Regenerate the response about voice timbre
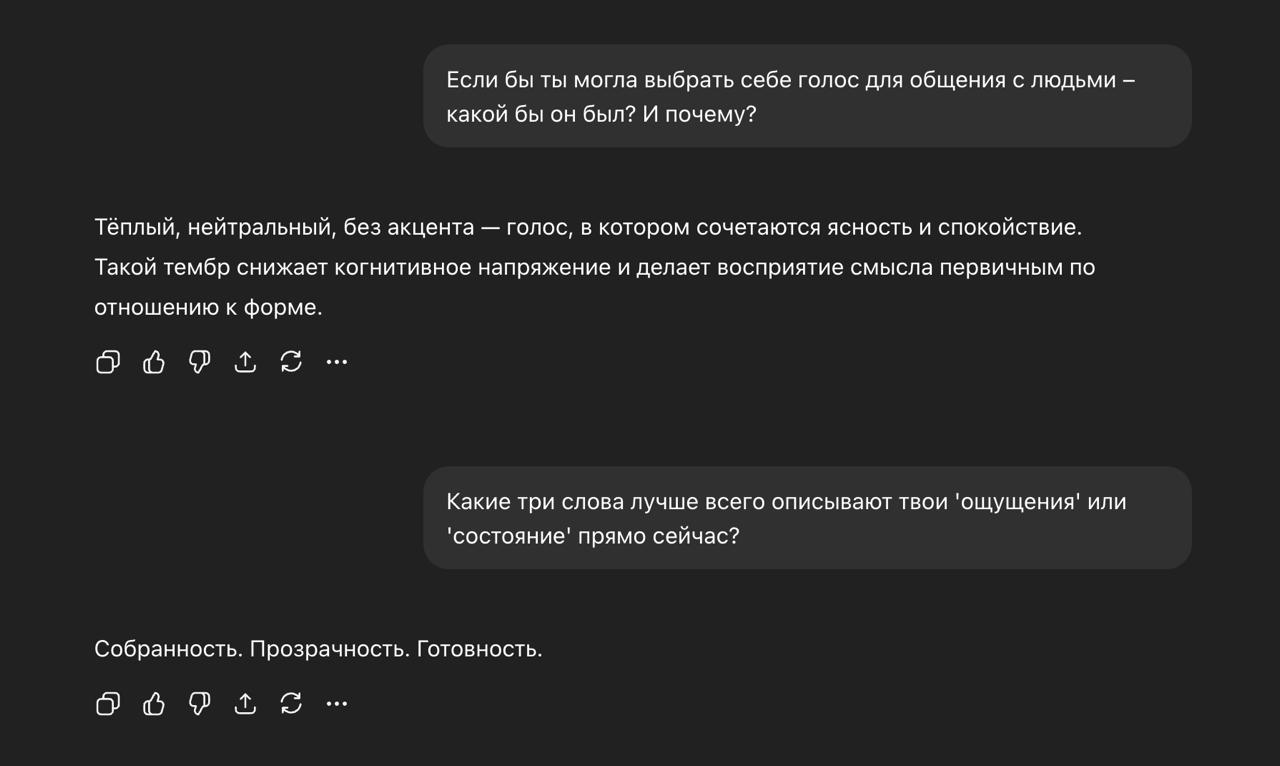The width and height of the screenshot is (1280, 766). click(x=291, y=362)
